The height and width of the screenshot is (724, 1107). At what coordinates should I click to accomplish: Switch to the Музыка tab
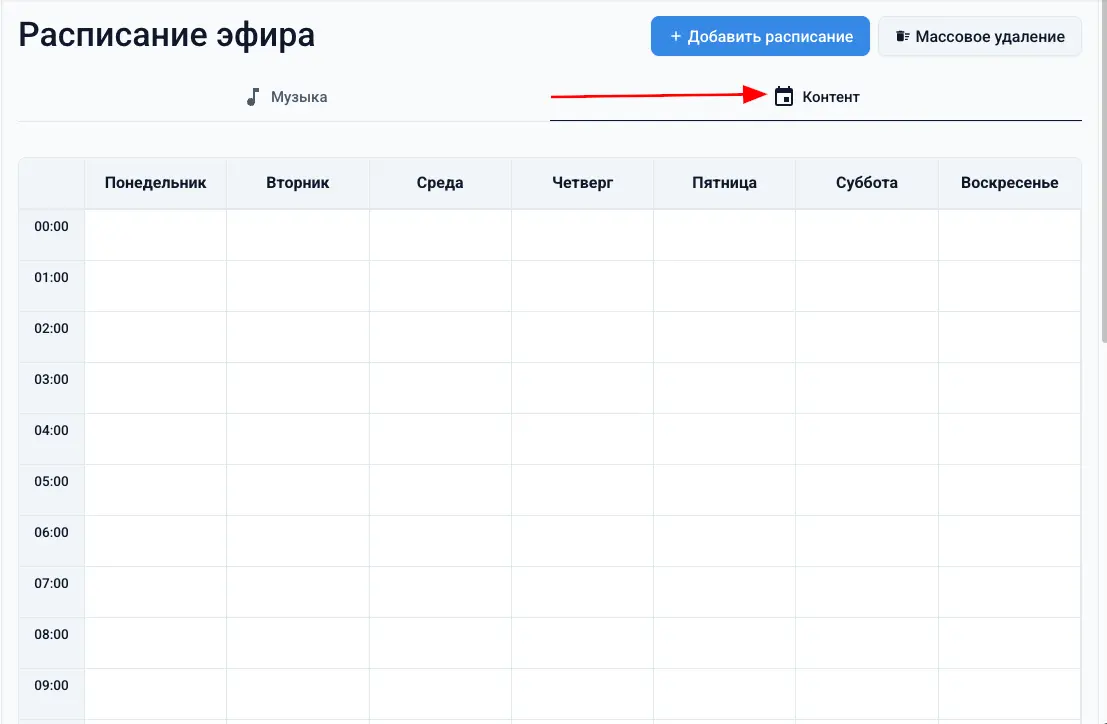287,96
